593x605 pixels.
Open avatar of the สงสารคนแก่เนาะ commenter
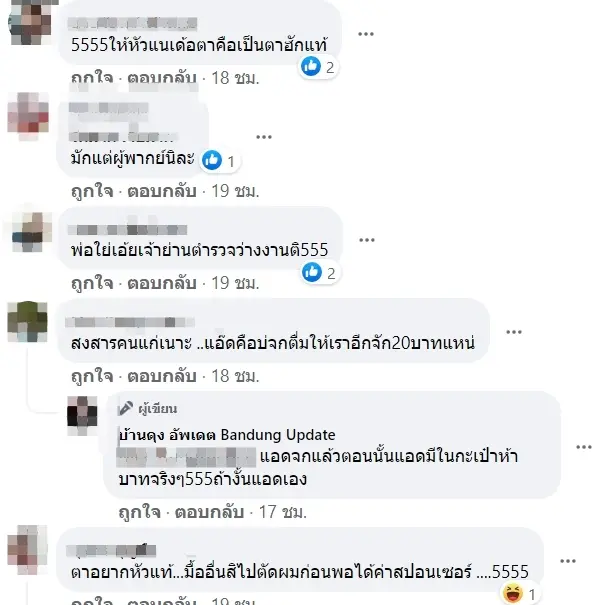(x=27, y=321)
